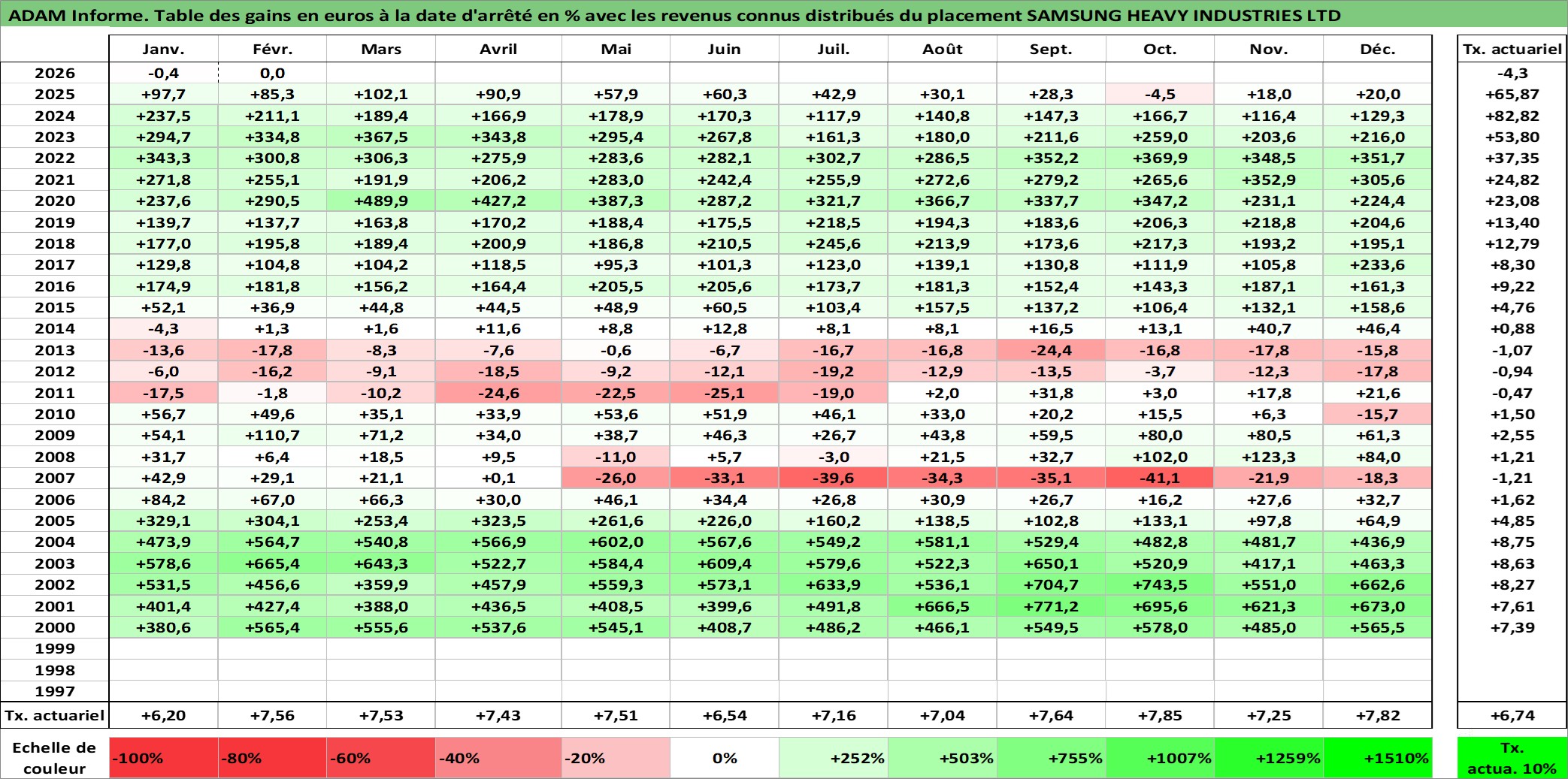
Task: Select the red cell showing -41,1
Action: (1160, 478)
